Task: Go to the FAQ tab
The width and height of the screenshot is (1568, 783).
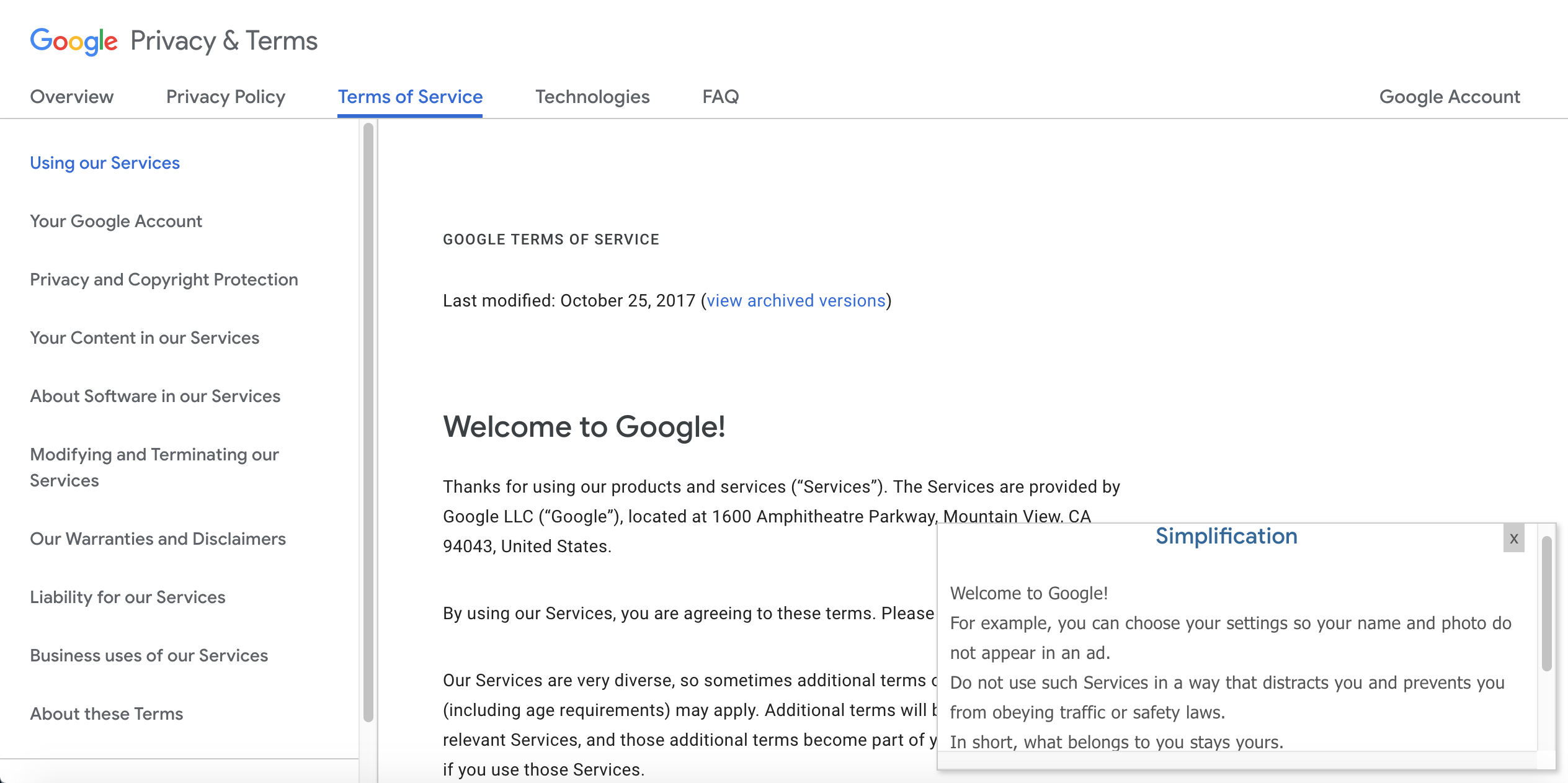Action: coord(720,97)
